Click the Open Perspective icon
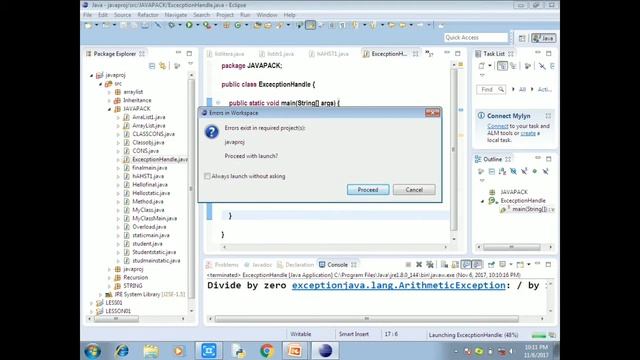Viewport: 640px width, 360px height. pos(522,38)
